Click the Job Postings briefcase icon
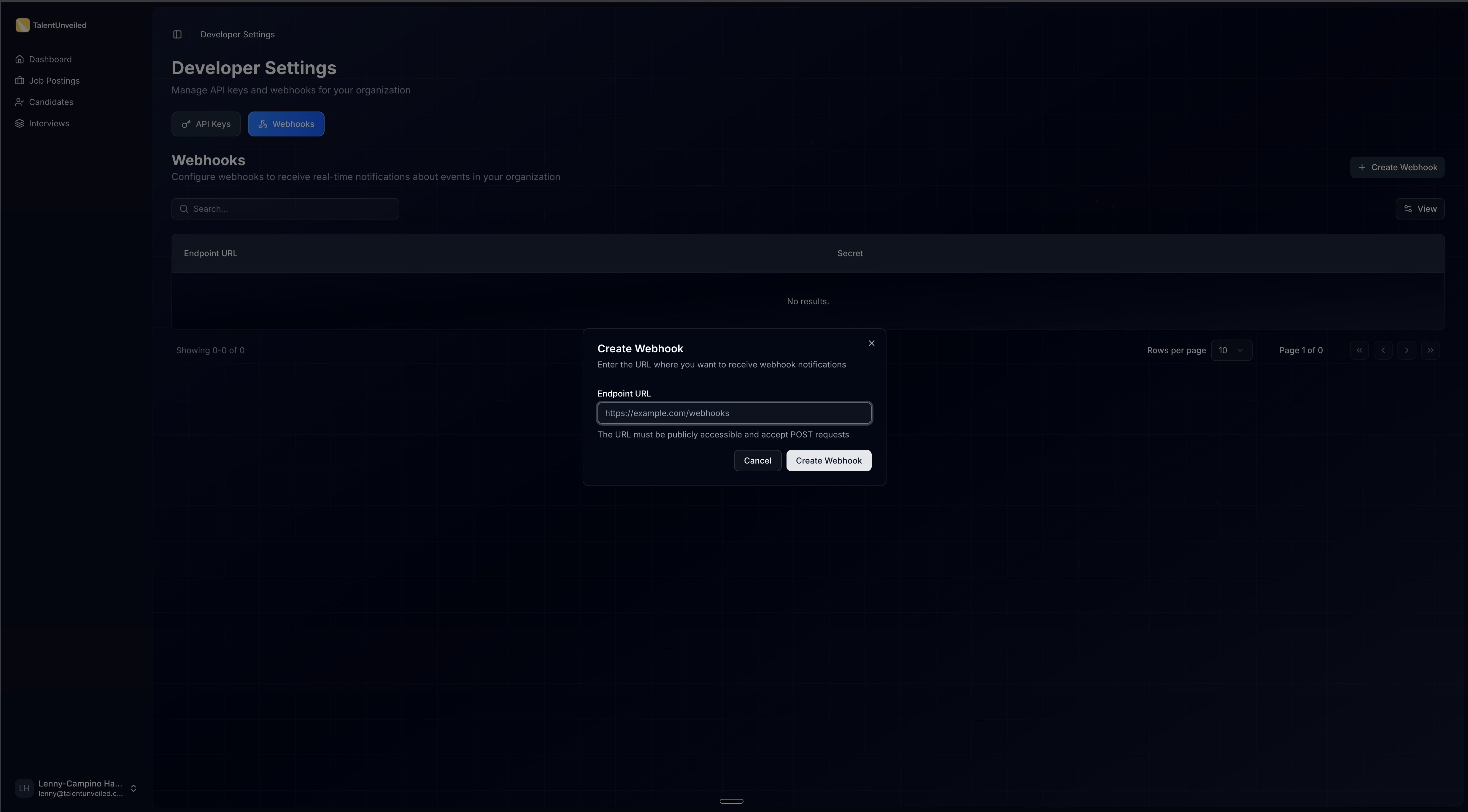 point(20,81)
